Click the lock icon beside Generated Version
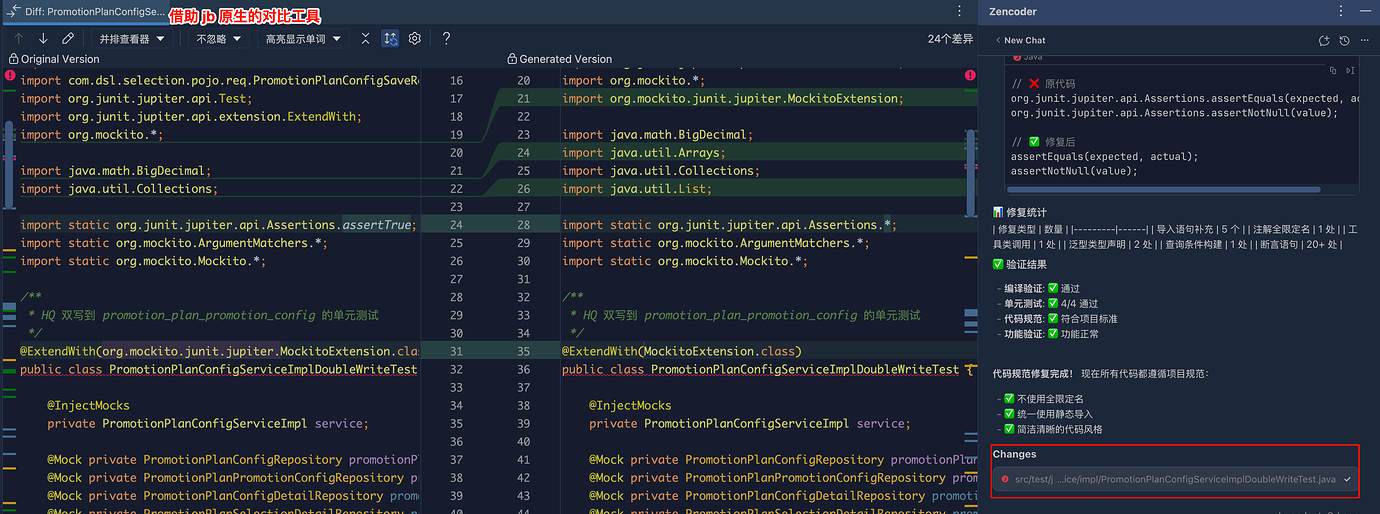 coord(512,59)
